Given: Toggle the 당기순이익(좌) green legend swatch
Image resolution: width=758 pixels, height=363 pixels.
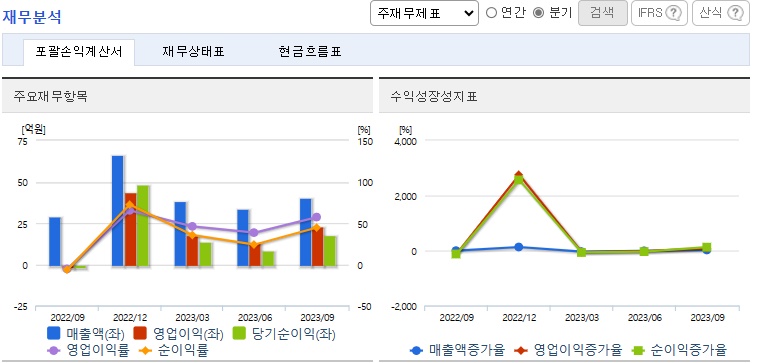Looking at the screenshot, I should (x=240, y=334).
